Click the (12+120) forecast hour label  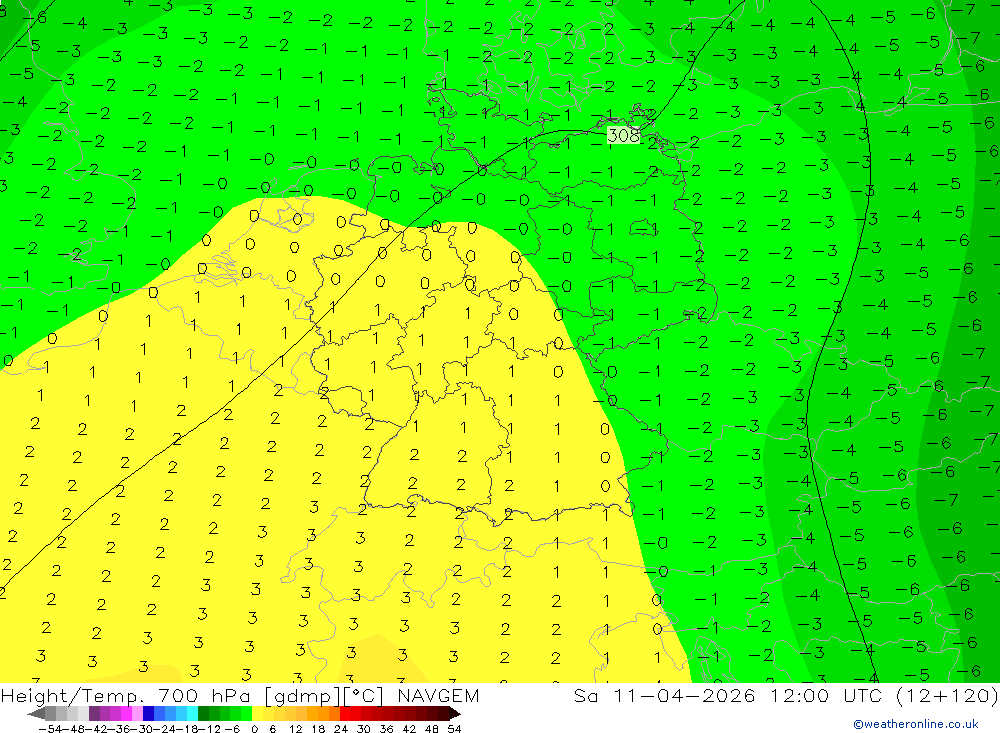point(947,695)
